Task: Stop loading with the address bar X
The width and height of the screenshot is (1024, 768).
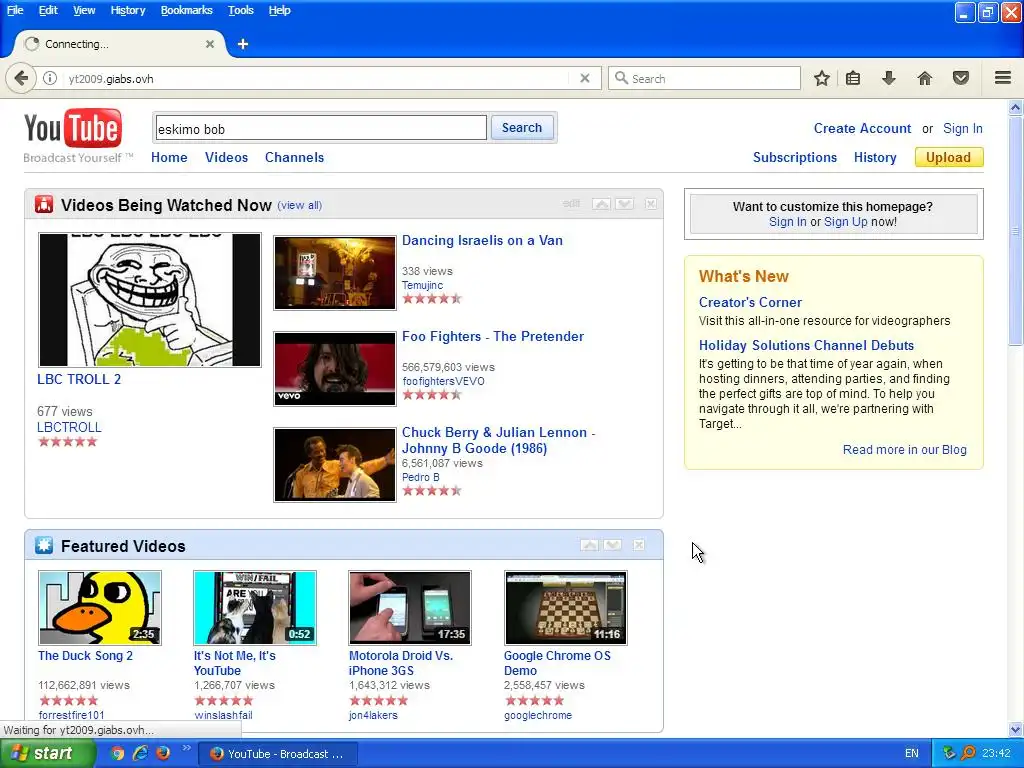Action: 585,78
